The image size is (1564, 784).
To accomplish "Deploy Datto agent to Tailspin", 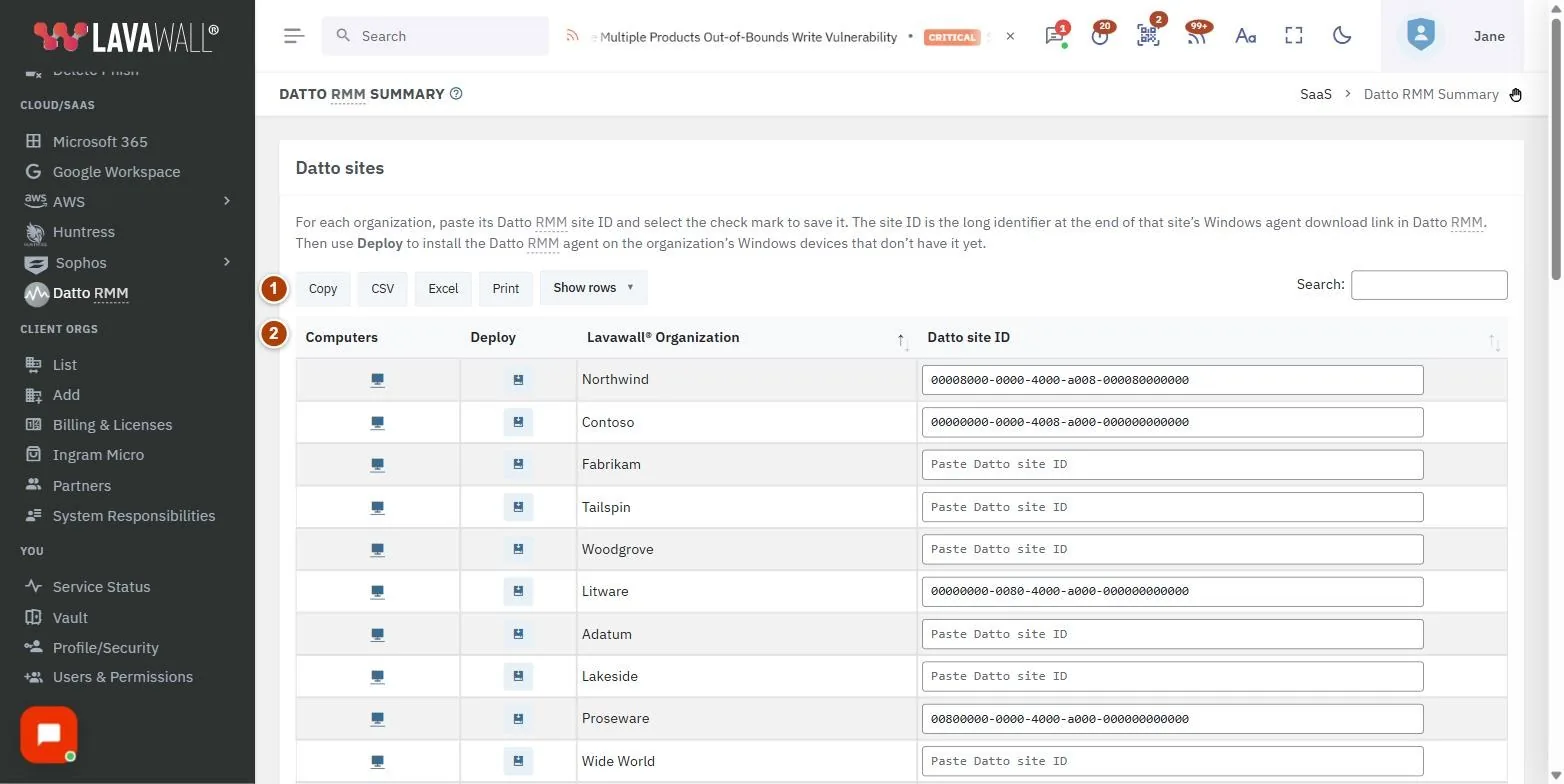I will (x=518, y=507).
